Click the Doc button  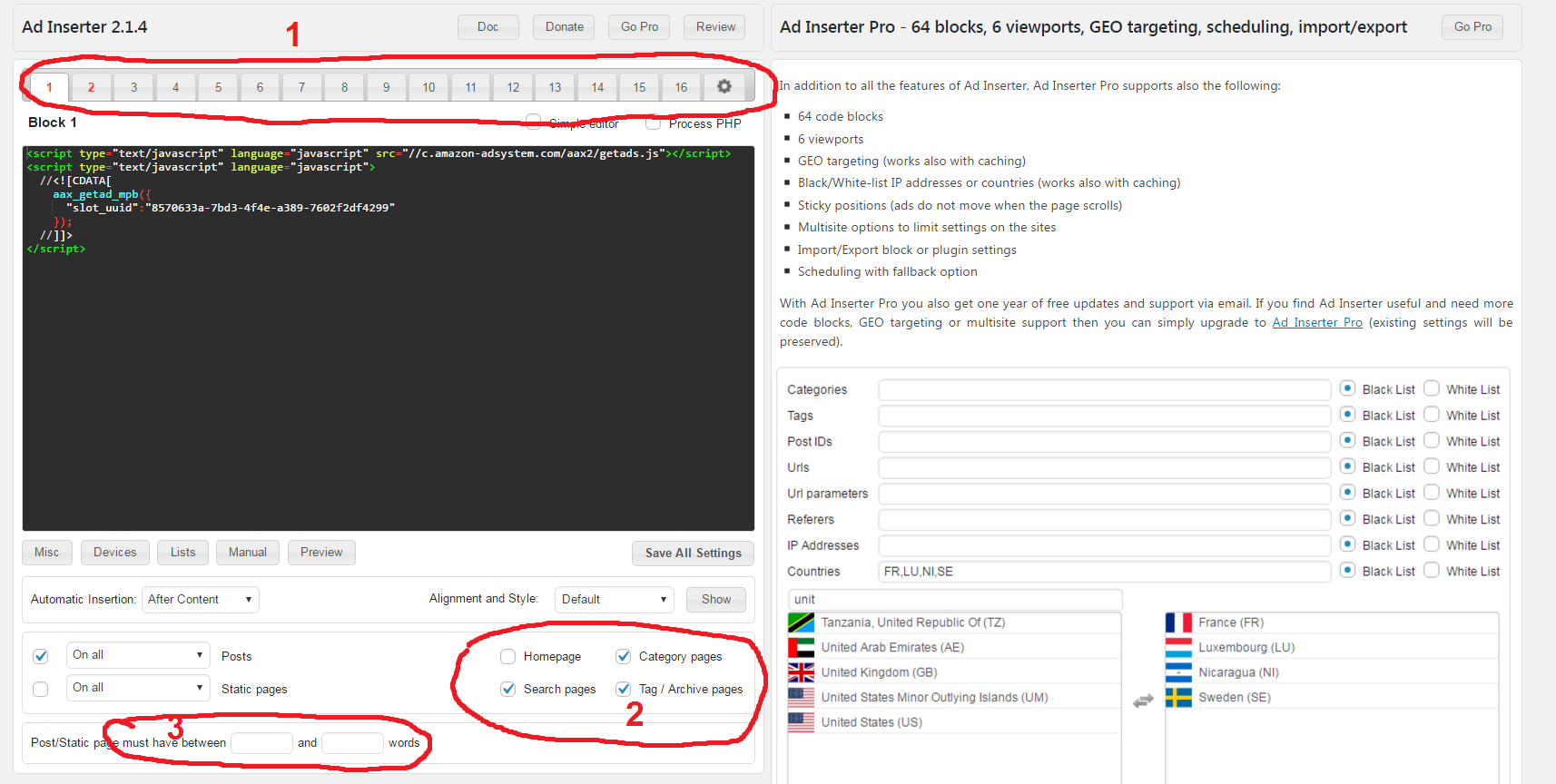point(488,27)
